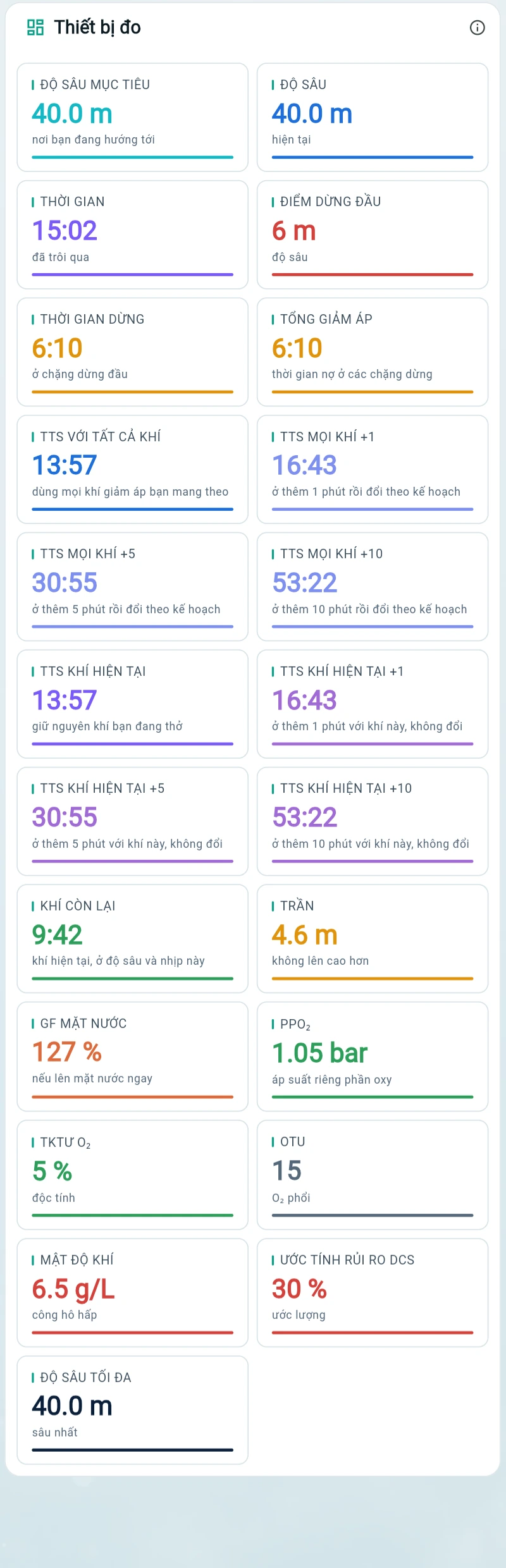Viewport: 506px width, 1568px height.
Task: Click the TTS VỚI TẤT CẢ KHÍ card
Action: [x=133, y=469]
